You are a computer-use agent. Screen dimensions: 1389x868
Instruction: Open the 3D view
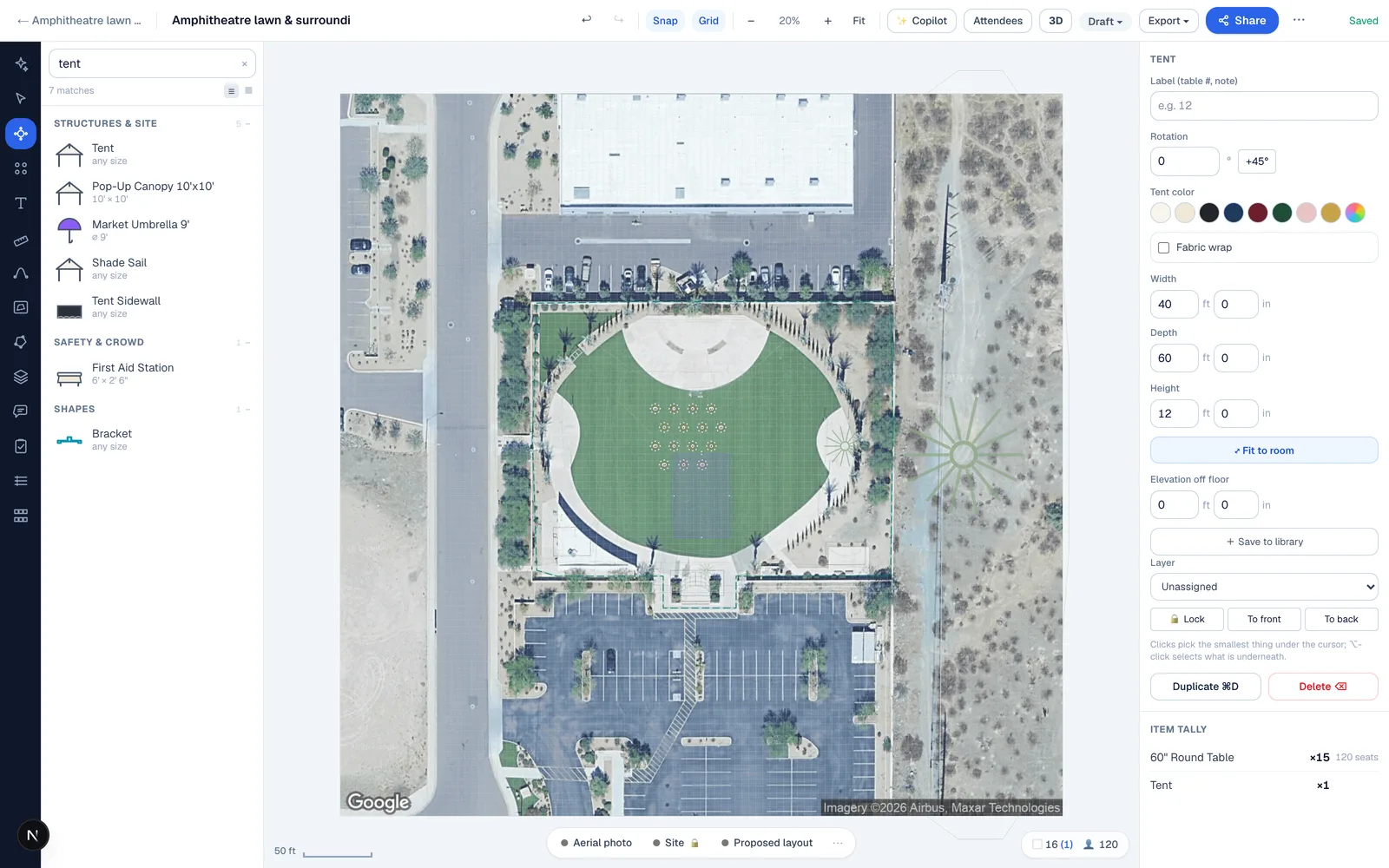tap(1056, 21)
